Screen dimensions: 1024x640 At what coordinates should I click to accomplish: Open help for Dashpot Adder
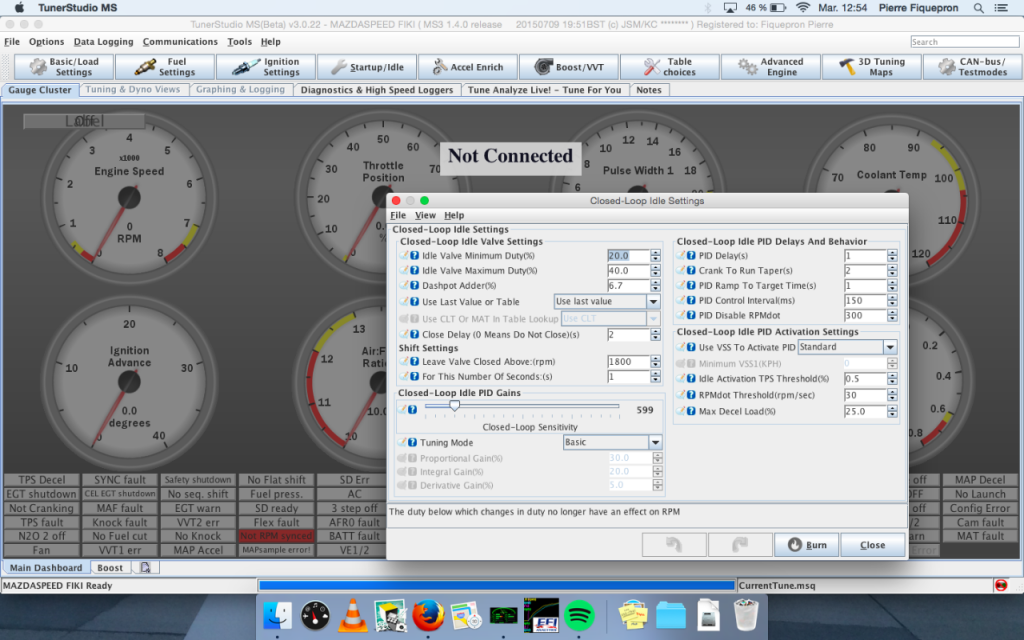coord(414,285)
